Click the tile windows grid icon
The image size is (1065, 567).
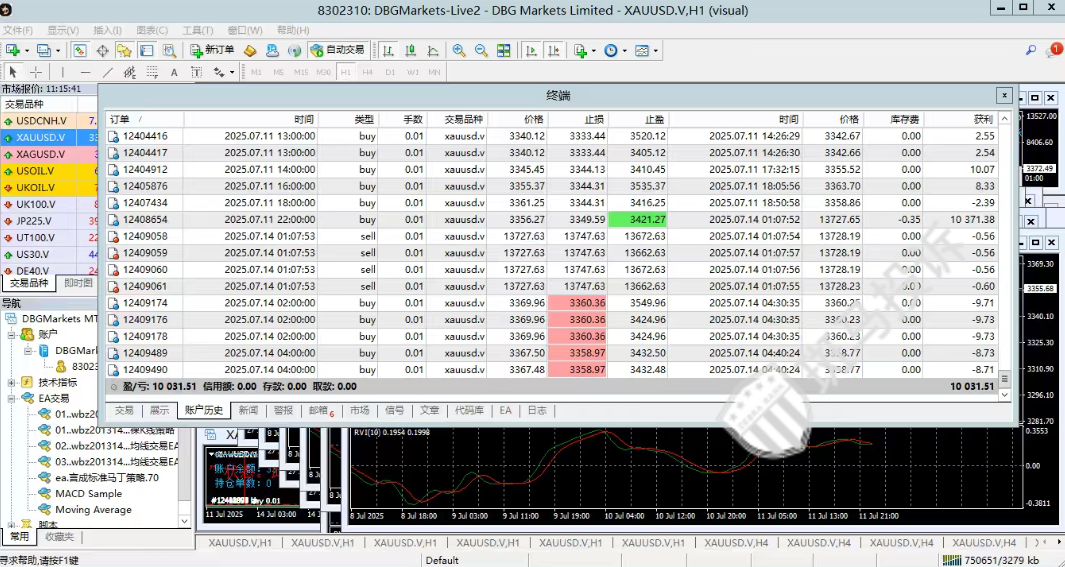(x=503, y=50)
